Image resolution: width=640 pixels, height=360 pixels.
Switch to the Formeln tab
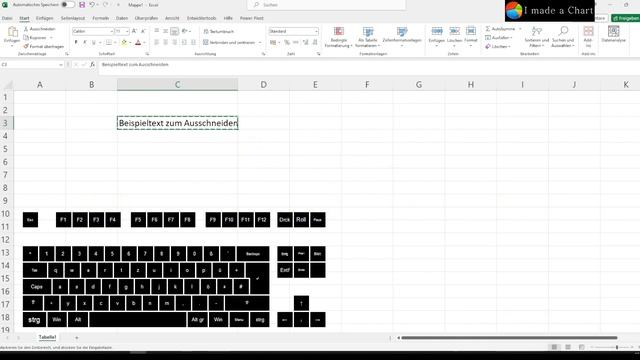point(100,18)
